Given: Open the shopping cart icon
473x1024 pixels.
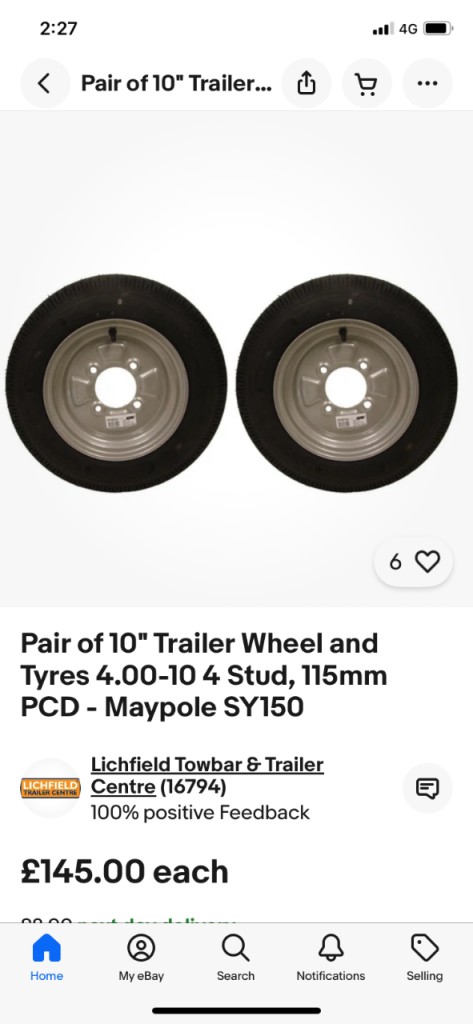Looking at the screenshot, I should pyautogui.click(x=367, y=83).
